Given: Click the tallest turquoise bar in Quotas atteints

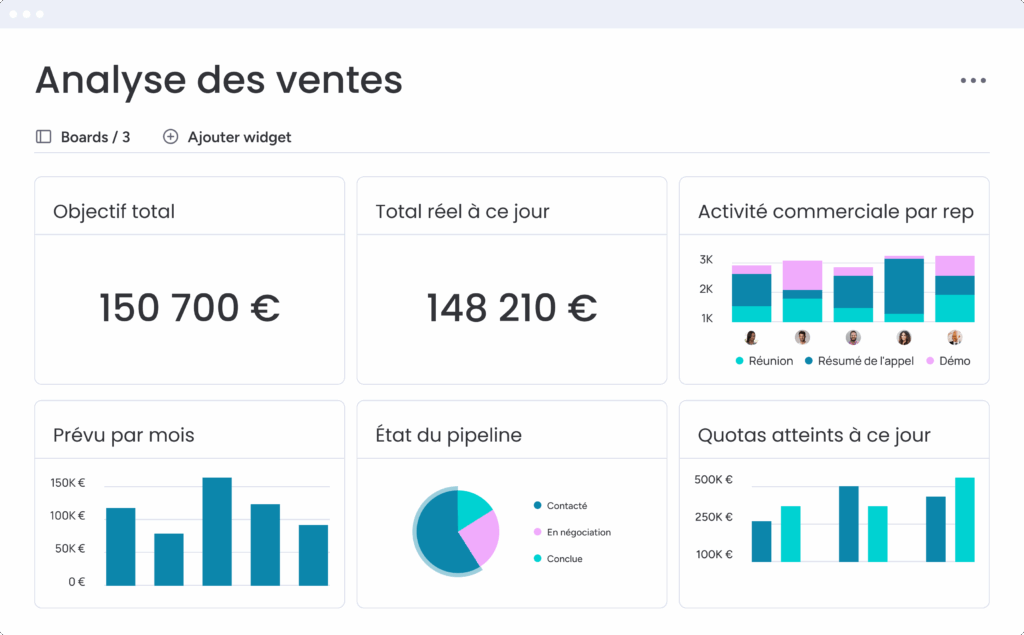Looking at the screenshot, I should 965,519.
